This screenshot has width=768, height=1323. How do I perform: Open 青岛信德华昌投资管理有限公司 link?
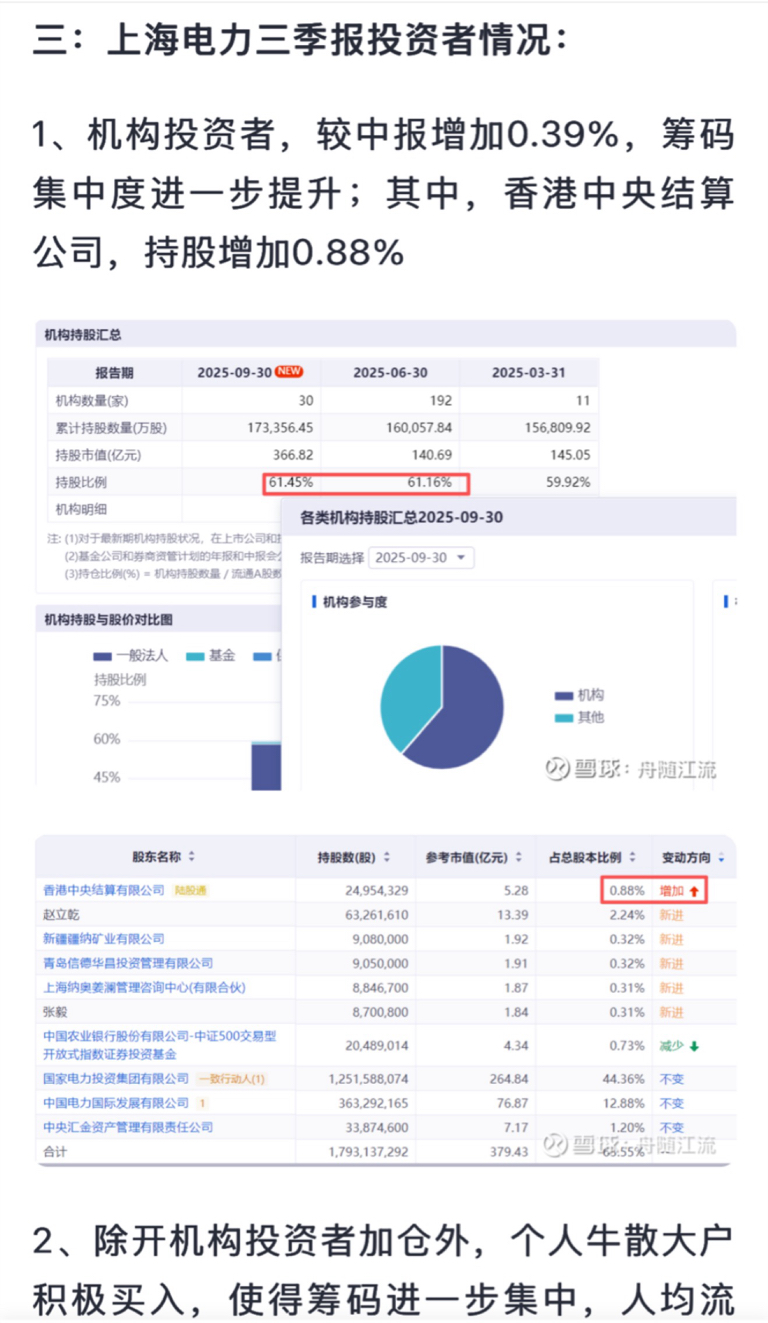click(128, 963)
